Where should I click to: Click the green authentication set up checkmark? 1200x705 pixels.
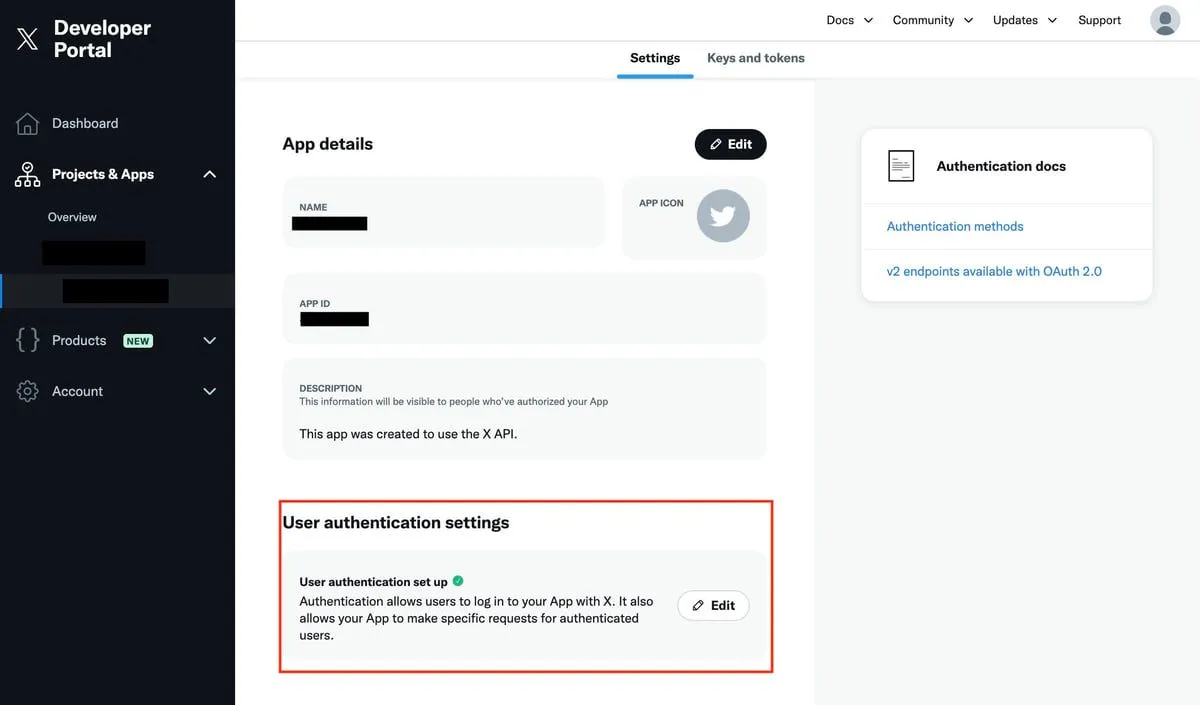tap(458, 581)
